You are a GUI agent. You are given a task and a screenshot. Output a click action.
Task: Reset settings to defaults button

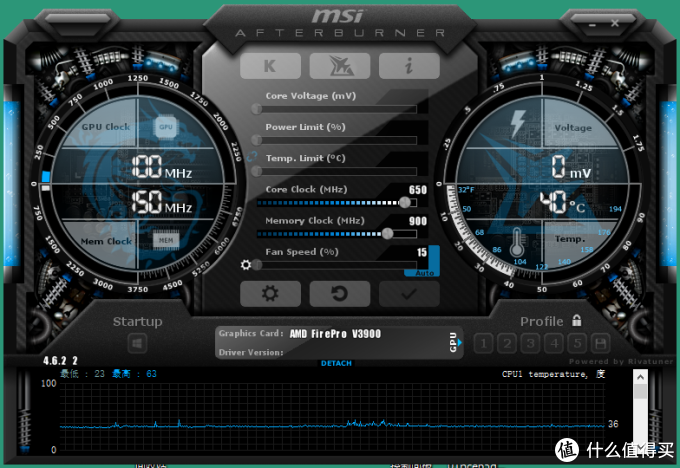click(x=340, y=294)
